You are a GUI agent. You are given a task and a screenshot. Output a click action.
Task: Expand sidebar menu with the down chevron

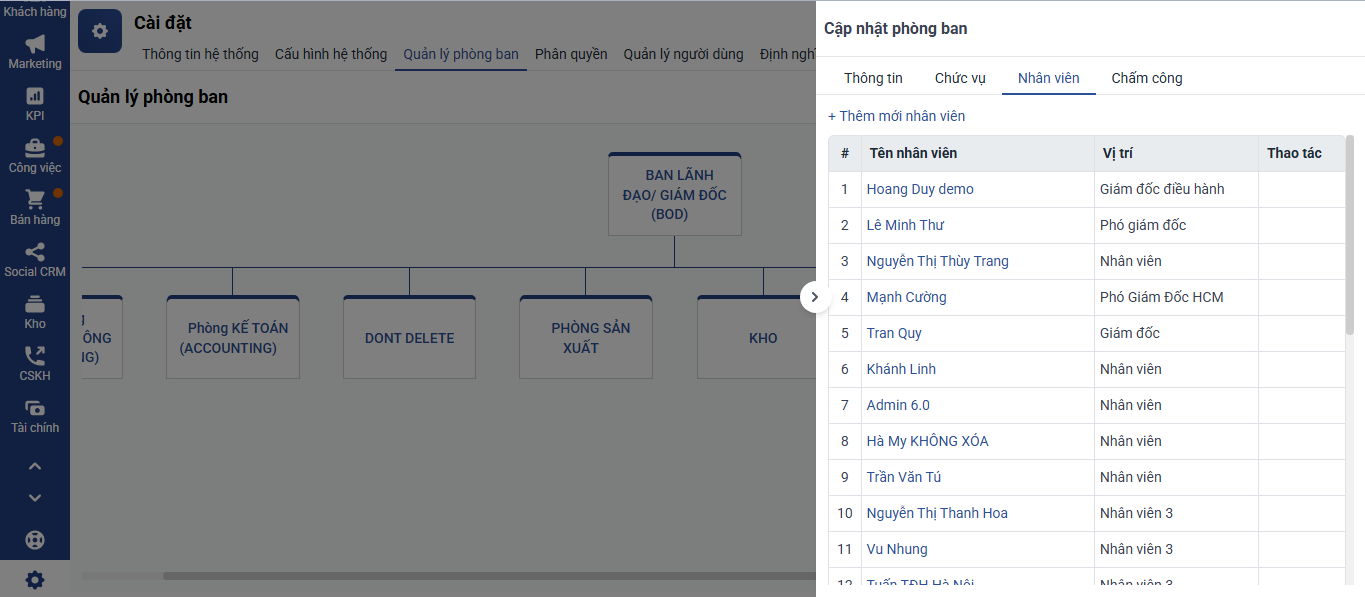click(35, 498)
